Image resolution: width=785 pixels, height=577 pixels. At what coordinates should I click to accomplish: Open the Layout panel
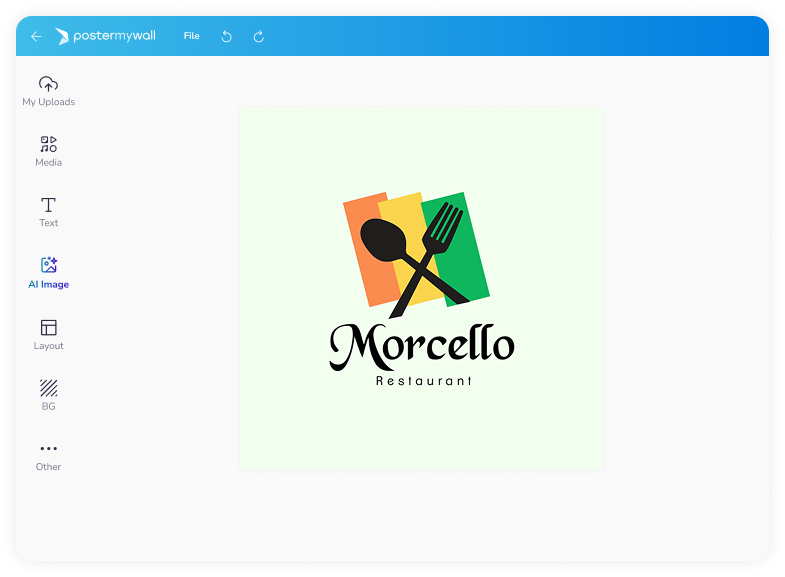click(x=48, y=333)
